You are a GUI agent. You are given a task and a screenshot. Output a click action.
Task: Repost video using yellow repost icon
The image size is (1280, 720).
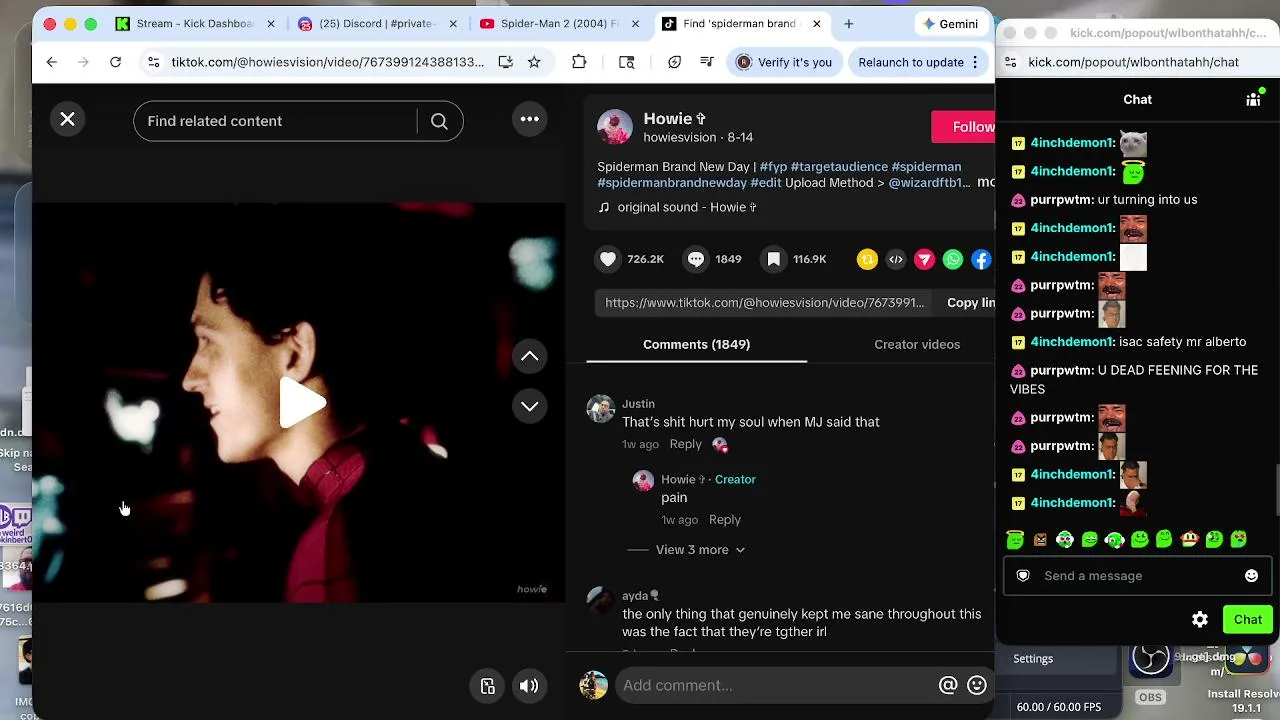point(867,260)
